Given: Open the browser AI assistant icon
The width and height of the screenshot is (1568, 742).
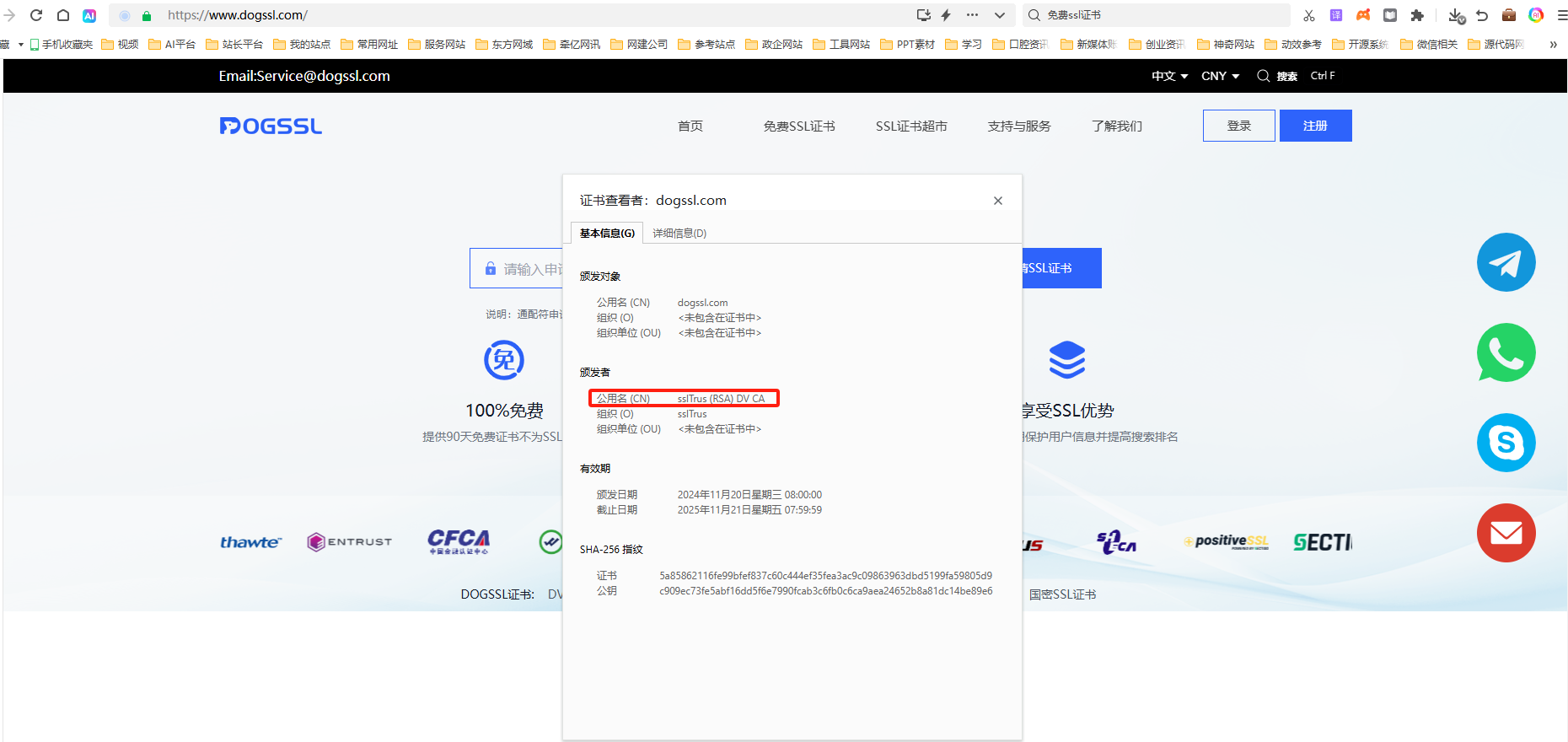Looking at the screenshot, I should tap(89, 15).
